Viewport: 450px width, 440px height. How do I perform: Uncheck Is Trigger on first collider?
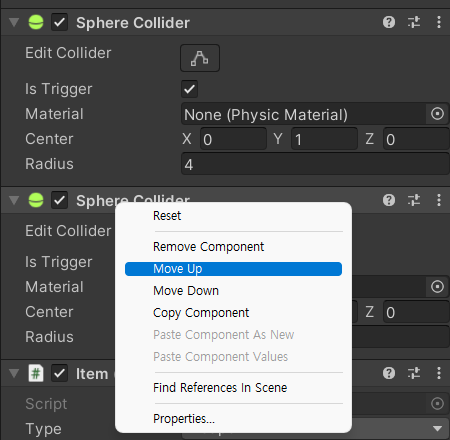coord(189,89)
